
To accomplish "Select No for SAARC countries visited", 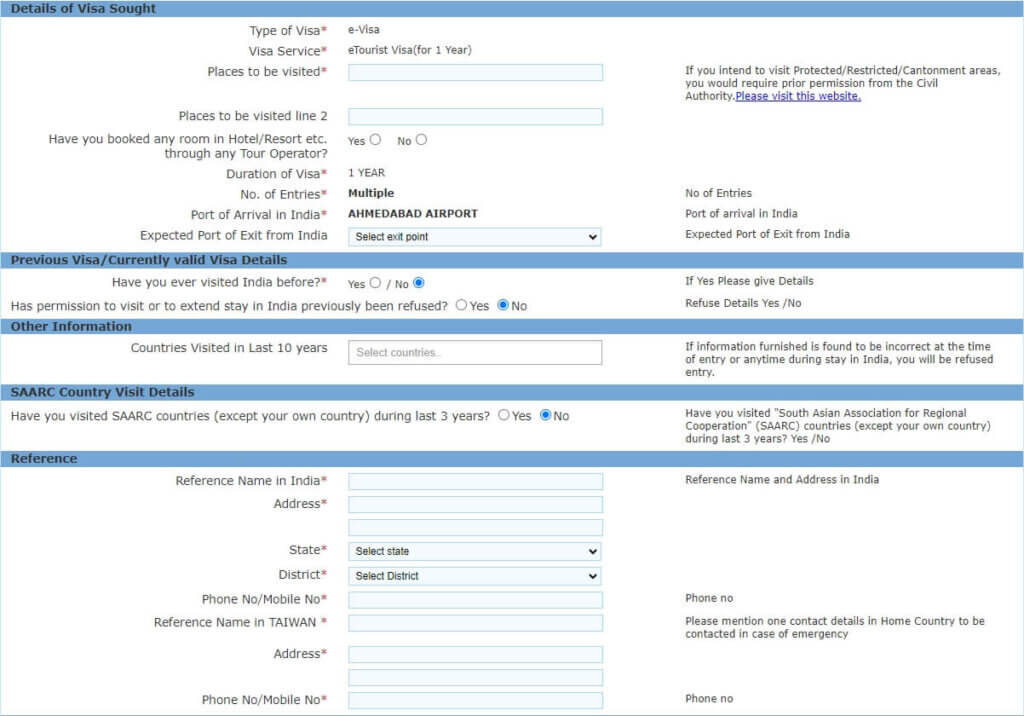I will 545,415.
